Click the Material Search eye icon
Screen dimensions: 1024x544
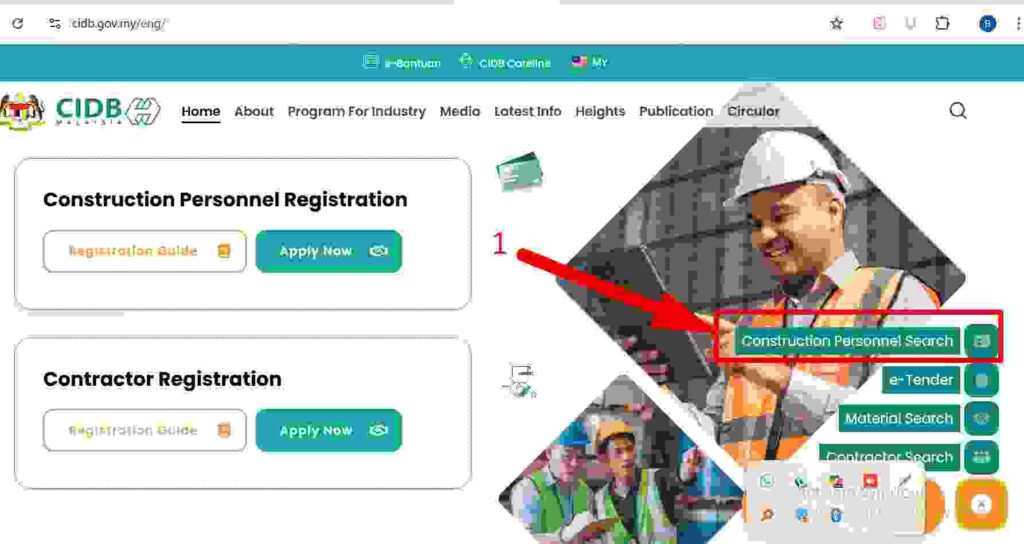(x=982, y=419)
